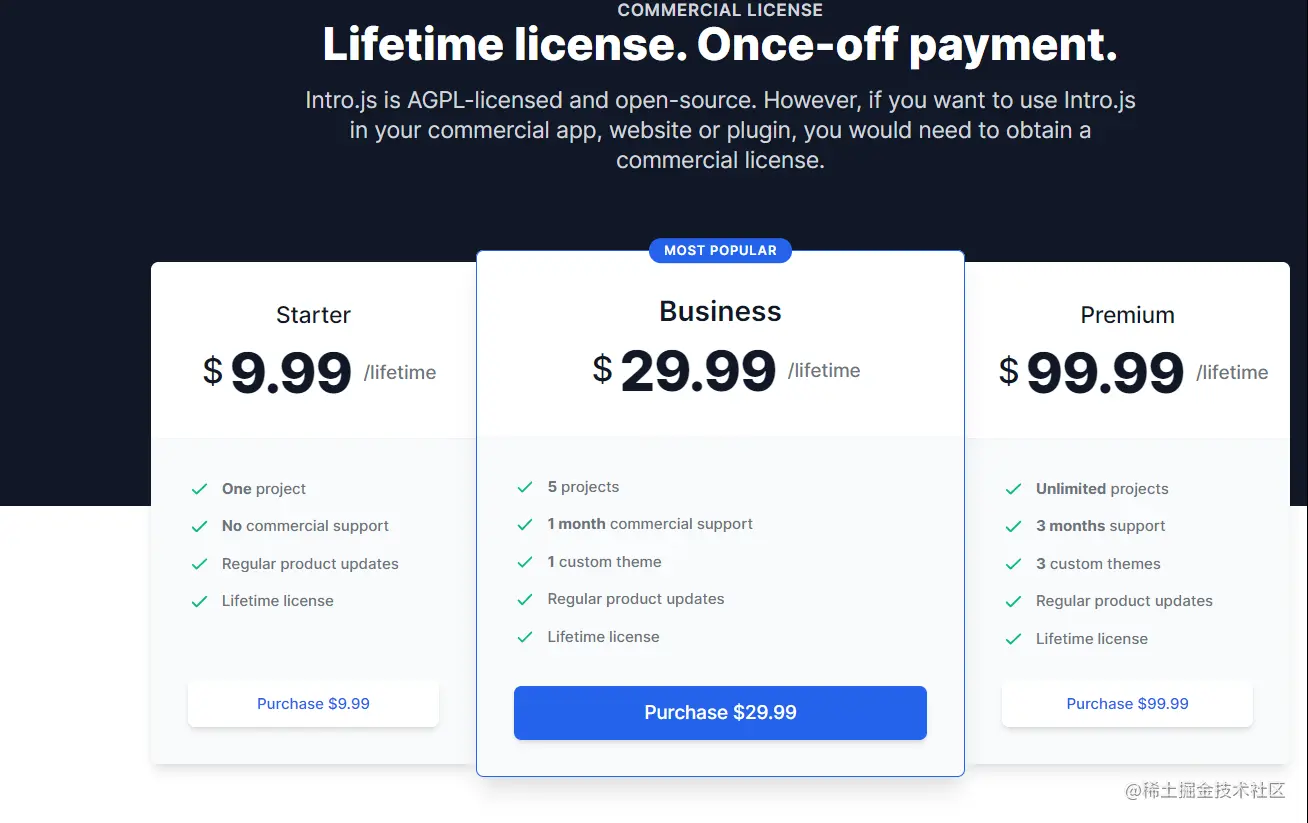Click the Lifetime license headline
The height and width of the screenshot is (823, 1308).
720,45
